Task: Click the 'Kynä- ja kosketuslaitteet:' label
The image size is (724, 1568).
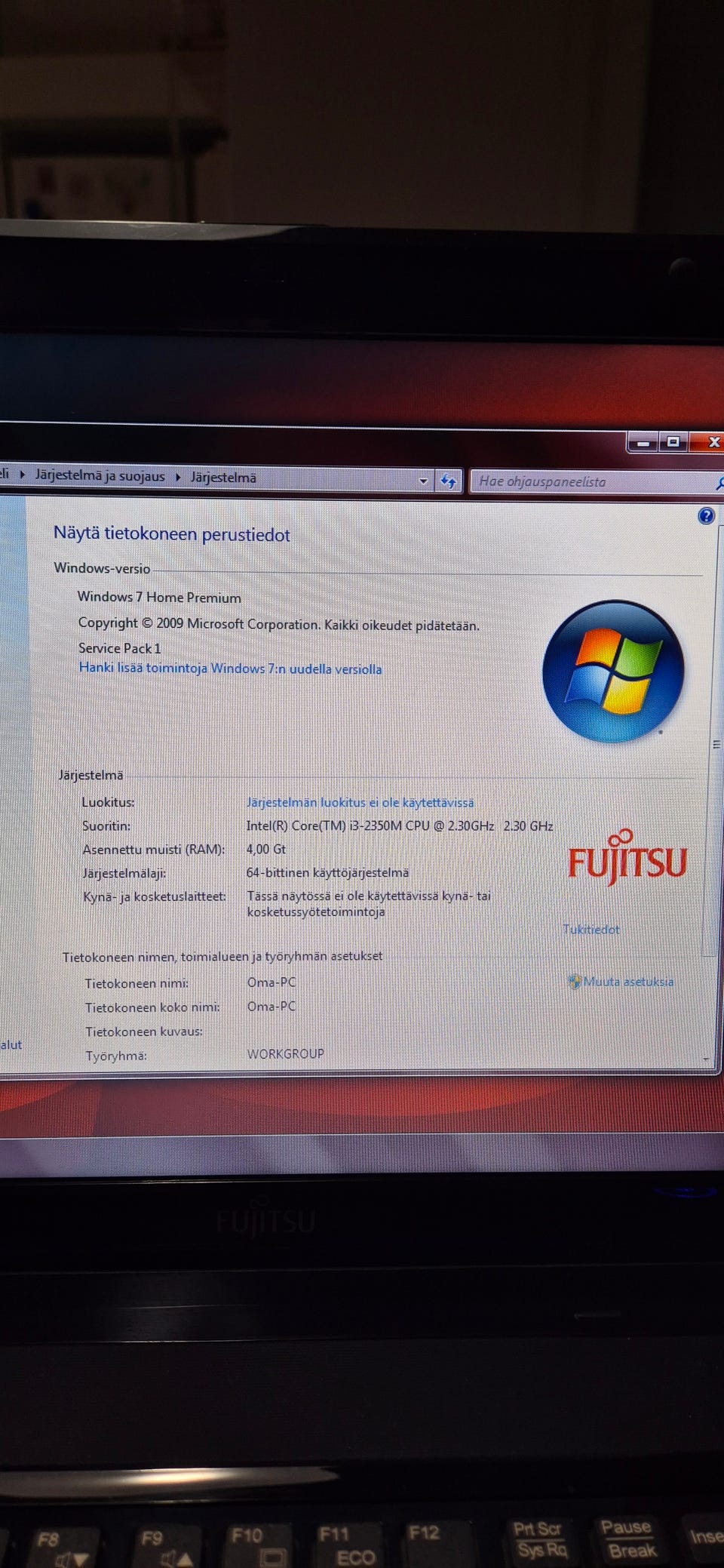Action: click(154, 896)
